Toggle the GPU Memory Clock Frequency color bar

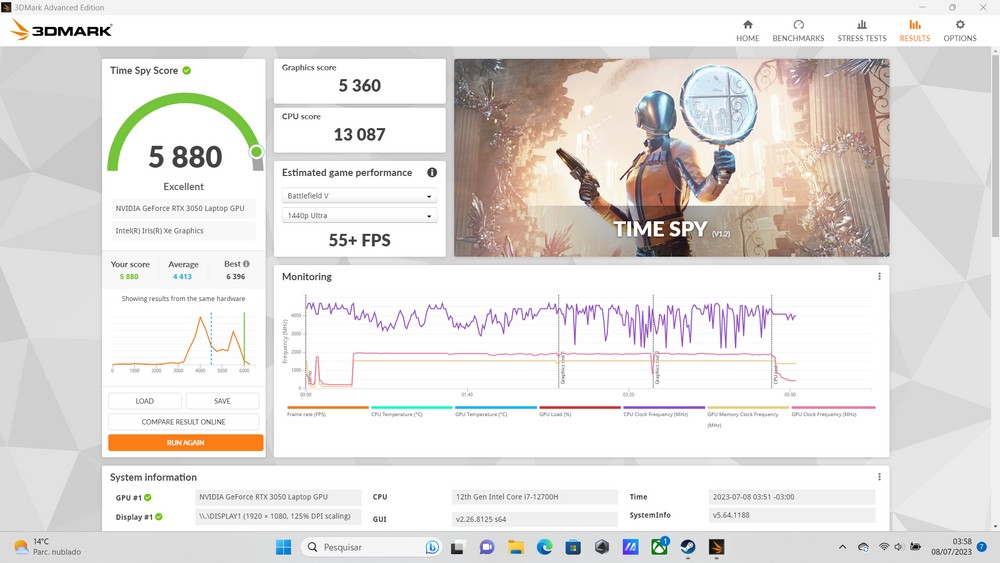(x=747, y=408)
